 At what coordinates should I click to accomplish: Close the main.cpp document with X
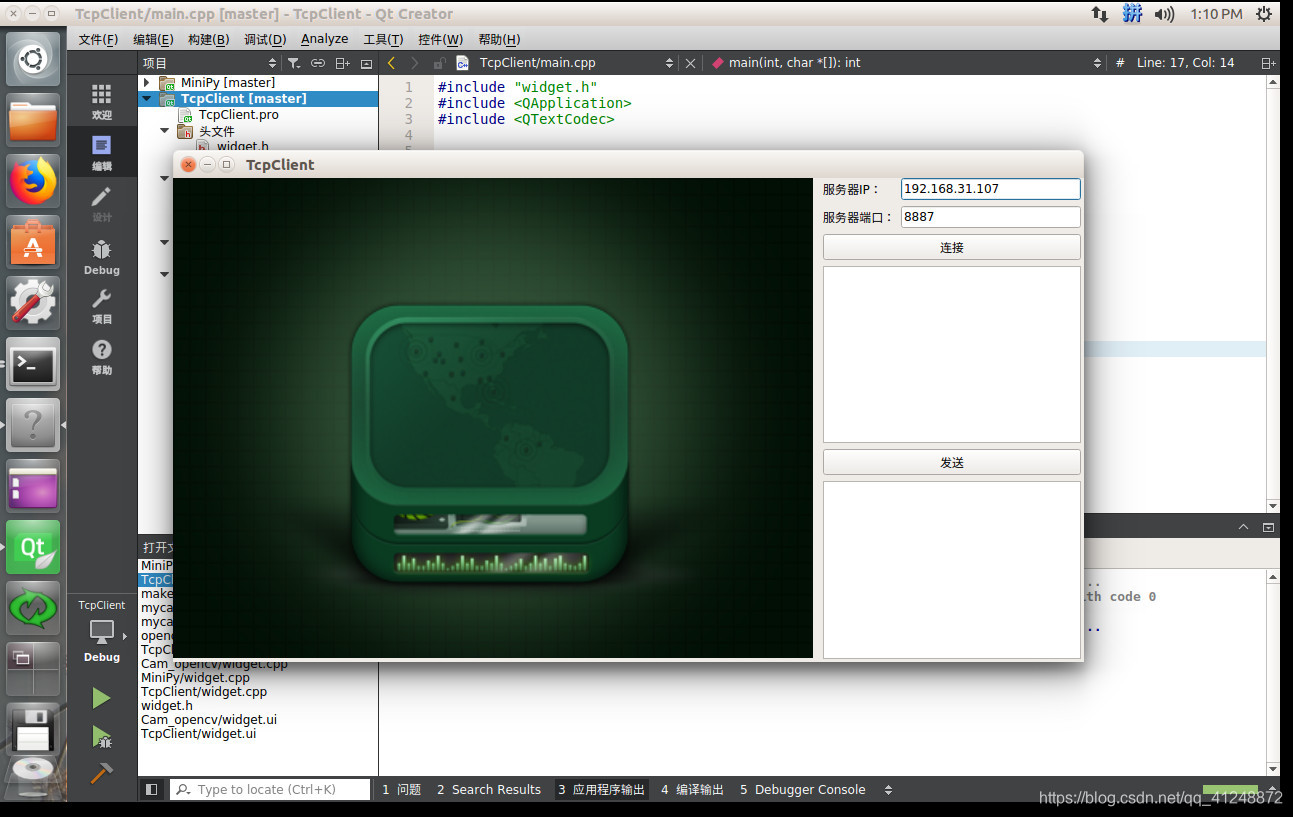tap(689, 63)
